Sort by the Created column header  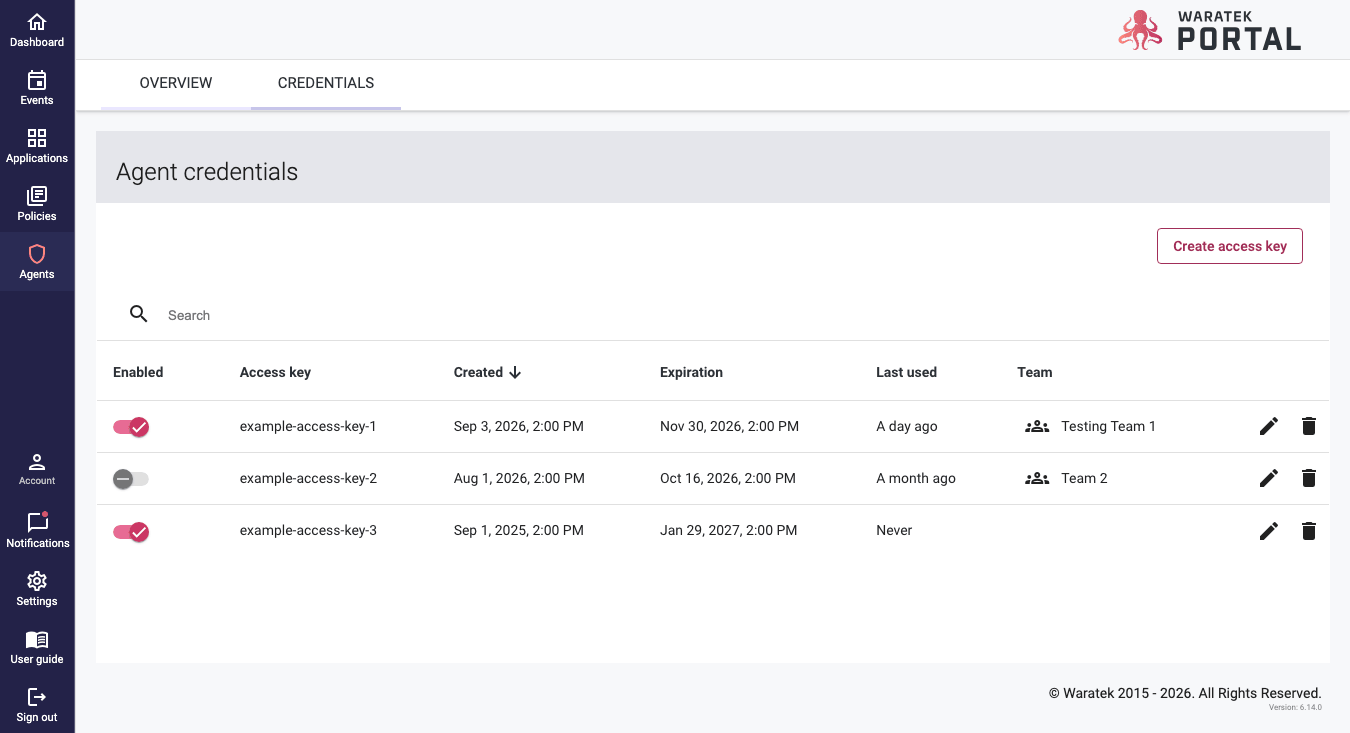coord(488,372)
